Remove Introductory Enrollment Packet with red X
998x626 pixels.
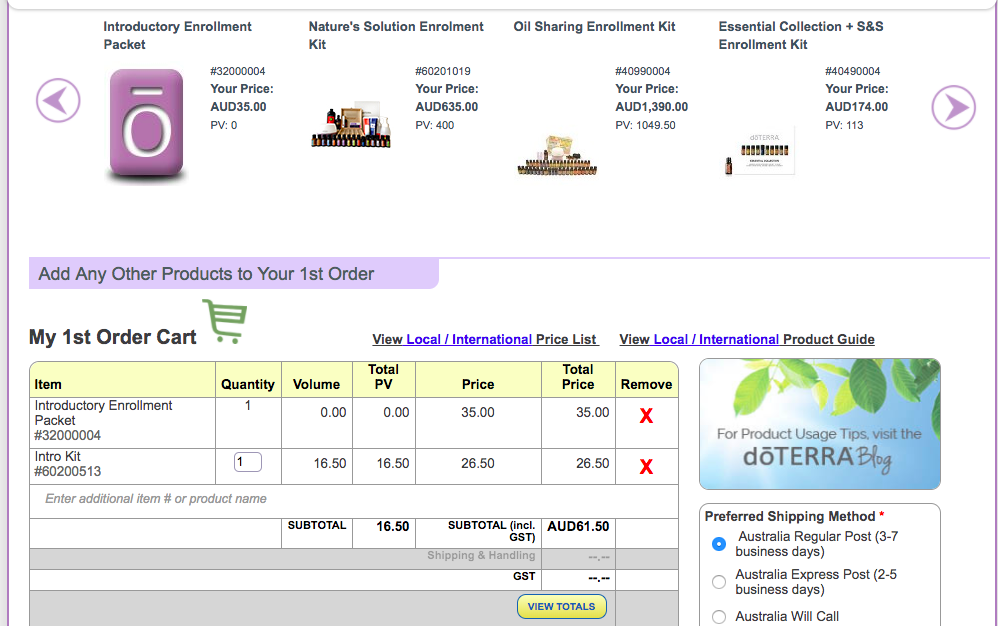click(646, 416)
